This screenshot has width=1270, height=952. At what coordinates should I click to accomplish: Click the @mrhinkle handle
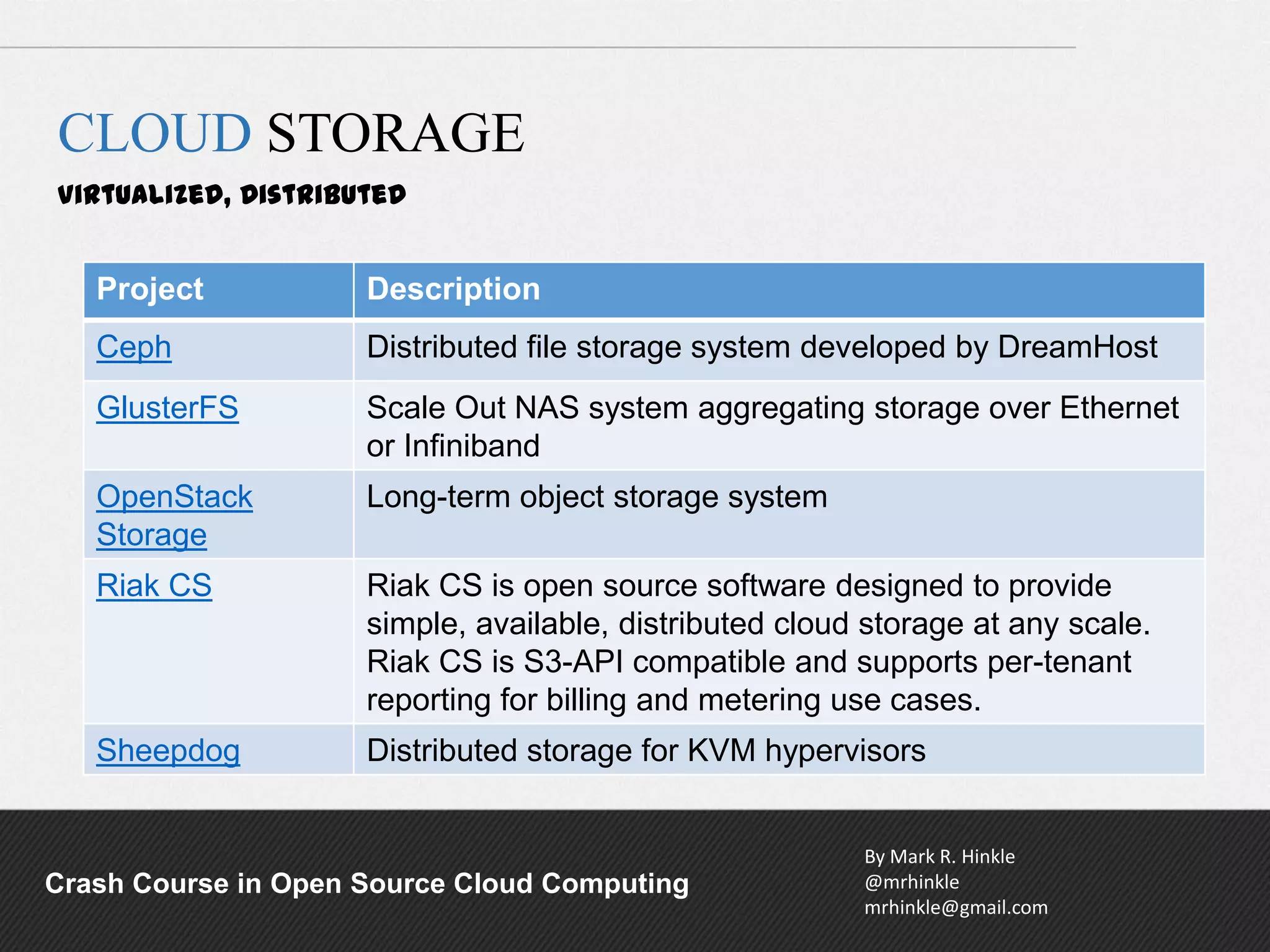(912, 882)
